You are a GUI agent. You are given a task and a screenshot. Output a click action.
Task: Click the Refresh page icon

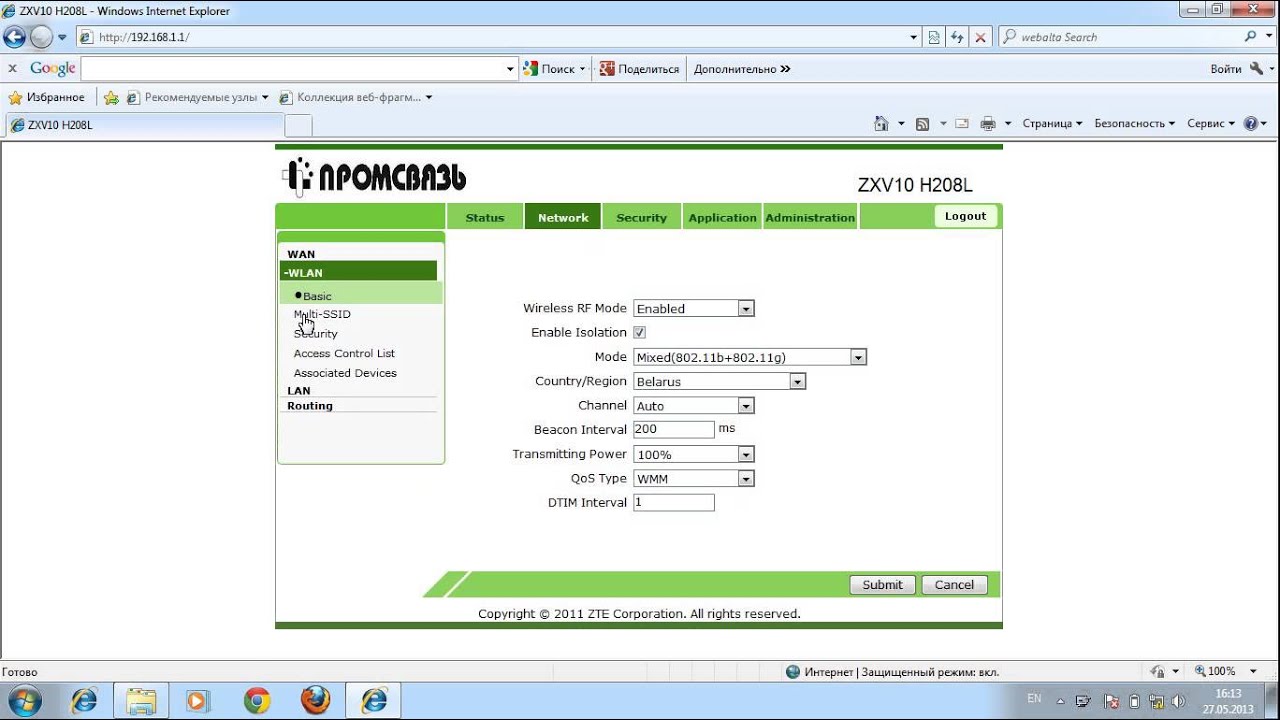pyautogui.click(x=957, y=37)
